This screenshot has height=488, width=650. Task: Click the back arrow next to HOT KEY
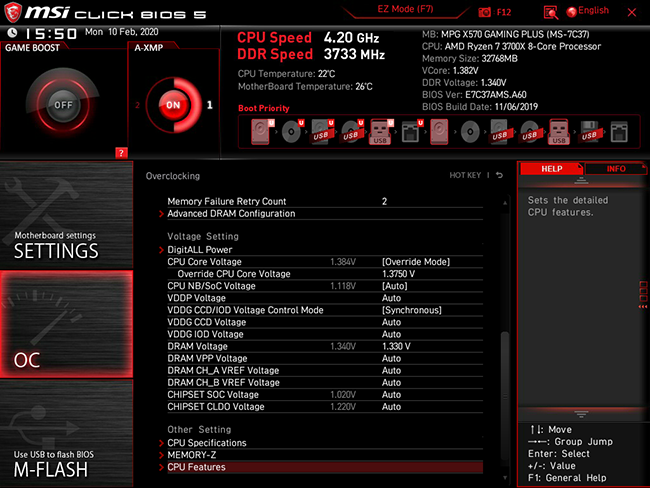tap(500, 175)
